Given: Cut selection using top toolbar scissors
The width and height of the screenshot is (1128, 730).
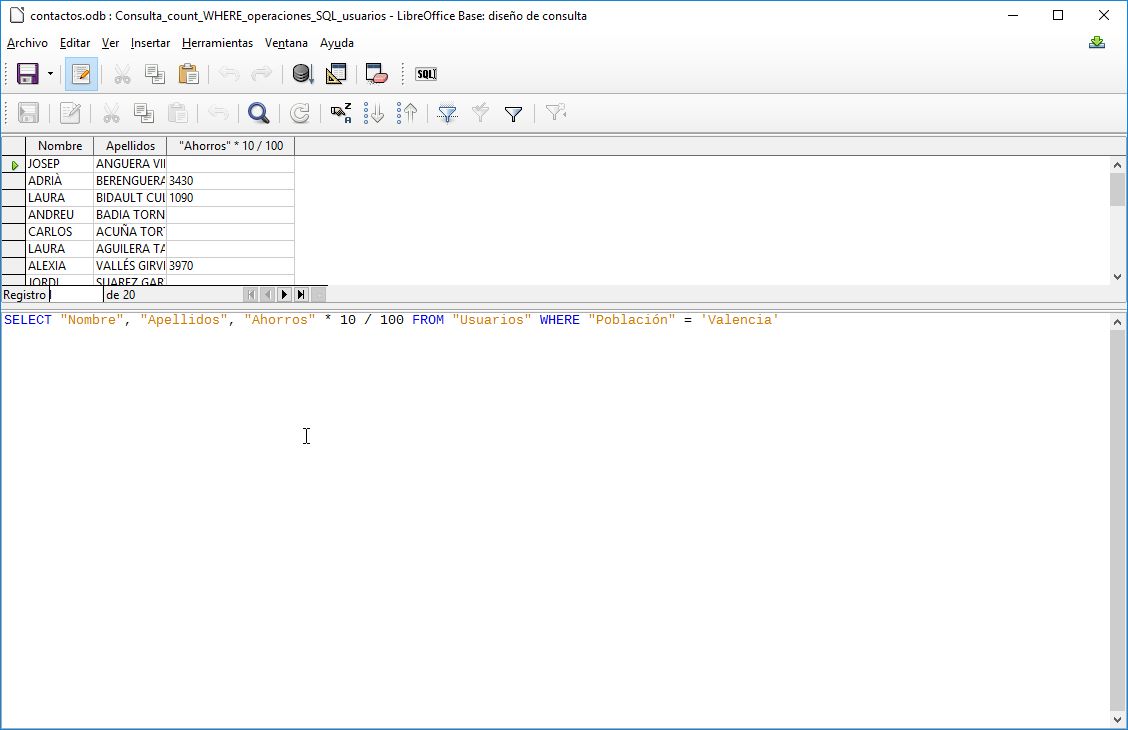Looking at the screenshot, I should click(122, 74).
